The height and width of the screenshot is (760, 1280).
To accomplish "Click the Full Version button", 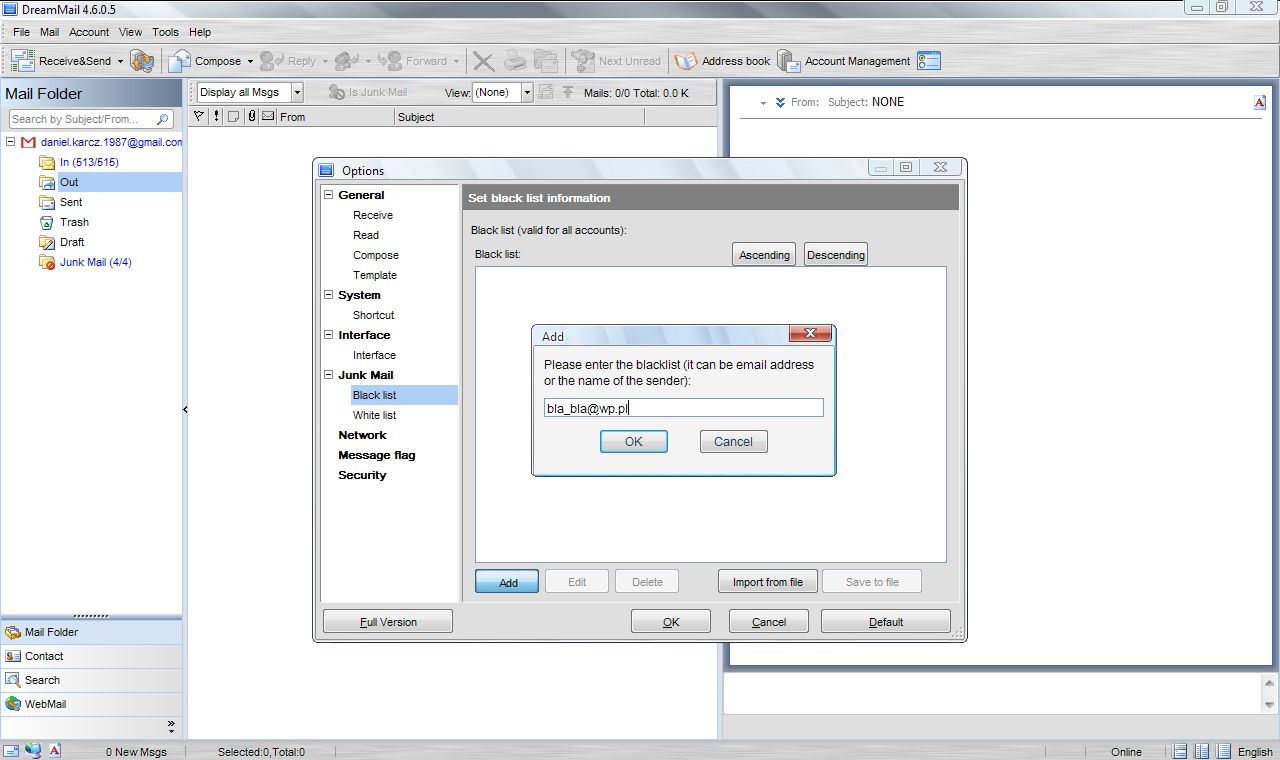I will 388,621.
